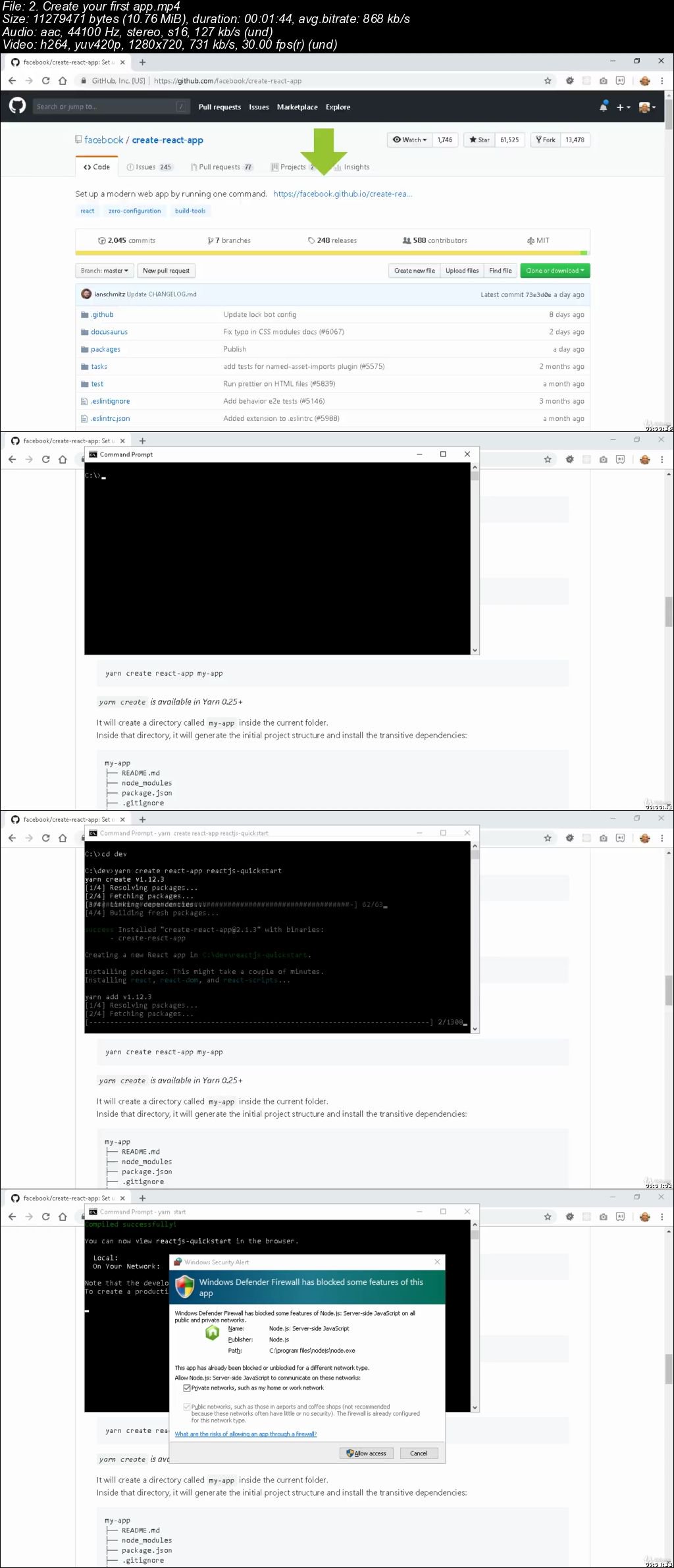Viewport: 674px width, 1568px height.
Task: Click Find file button
Action: pyautogui.click(x=500, y=271)
